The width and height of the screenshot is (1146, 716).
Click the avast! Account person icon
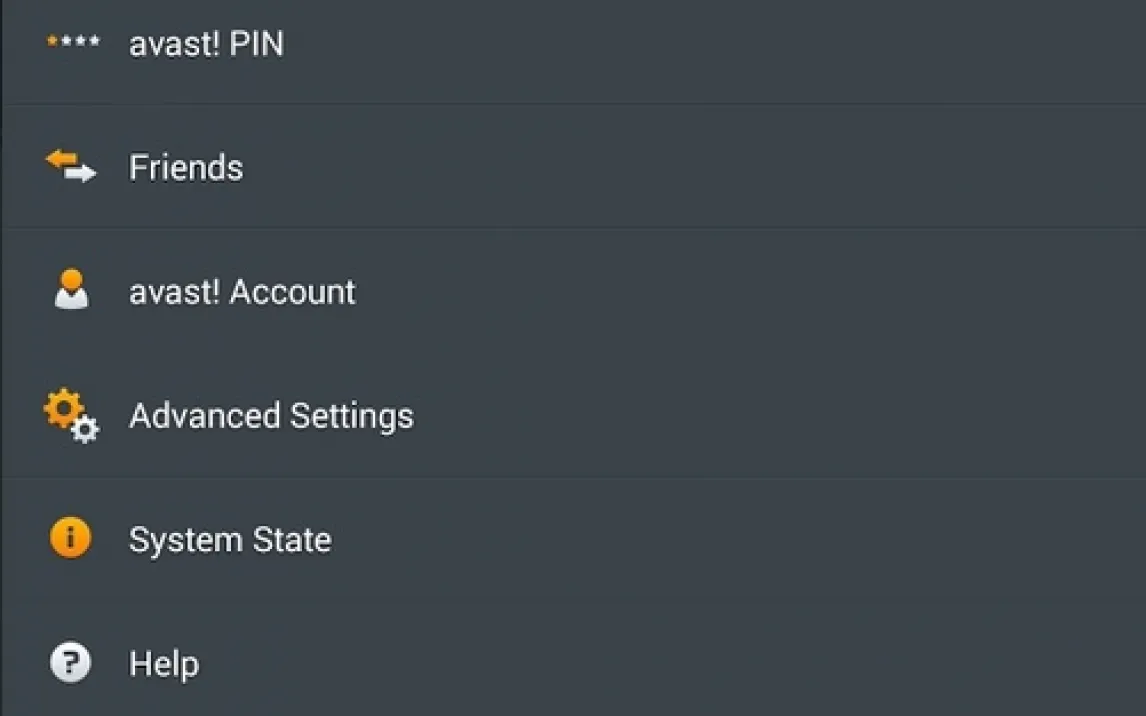coord(71,290)
